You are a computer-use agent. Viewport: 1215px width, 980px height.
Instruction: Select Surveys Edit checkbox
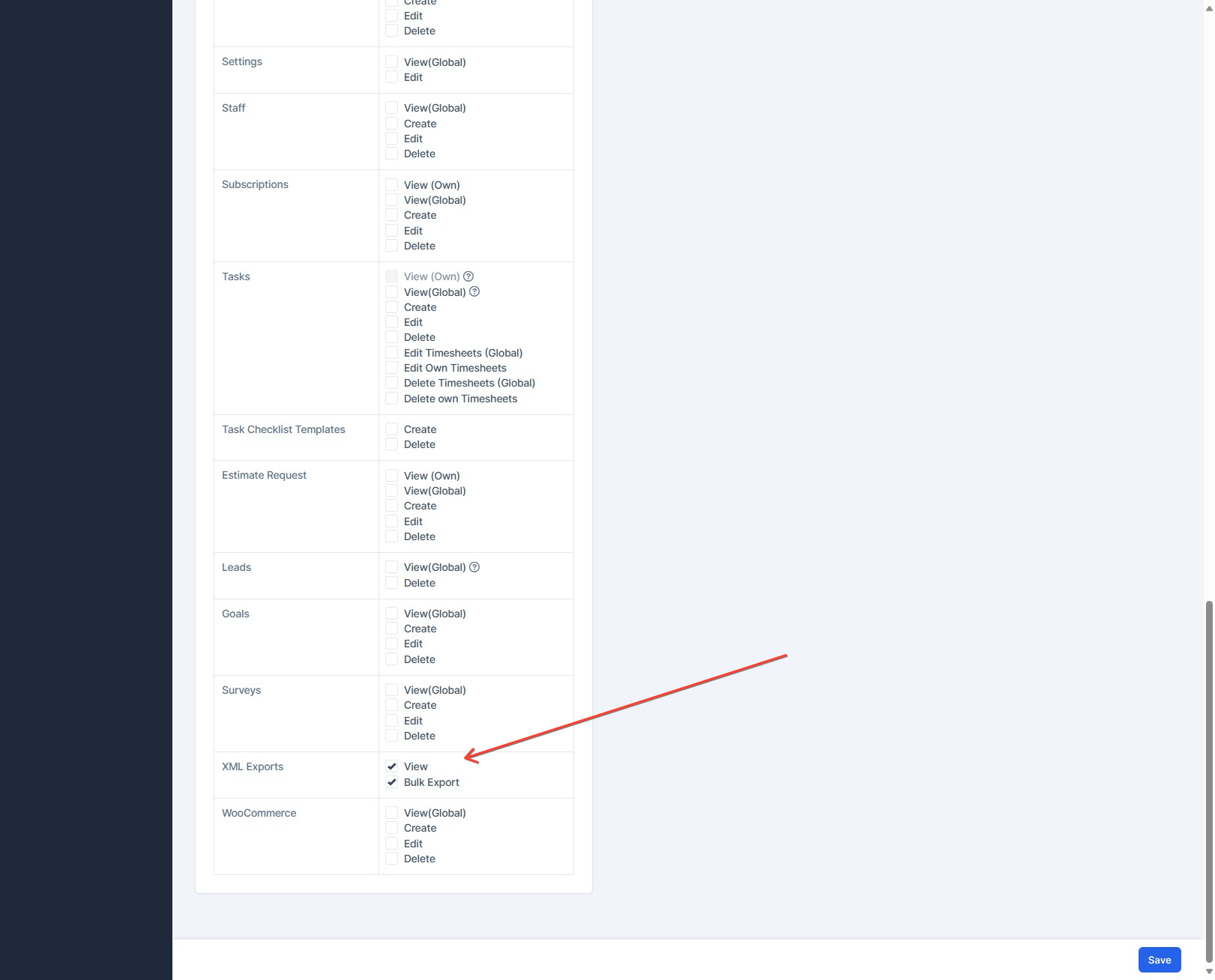click(391, 721)
